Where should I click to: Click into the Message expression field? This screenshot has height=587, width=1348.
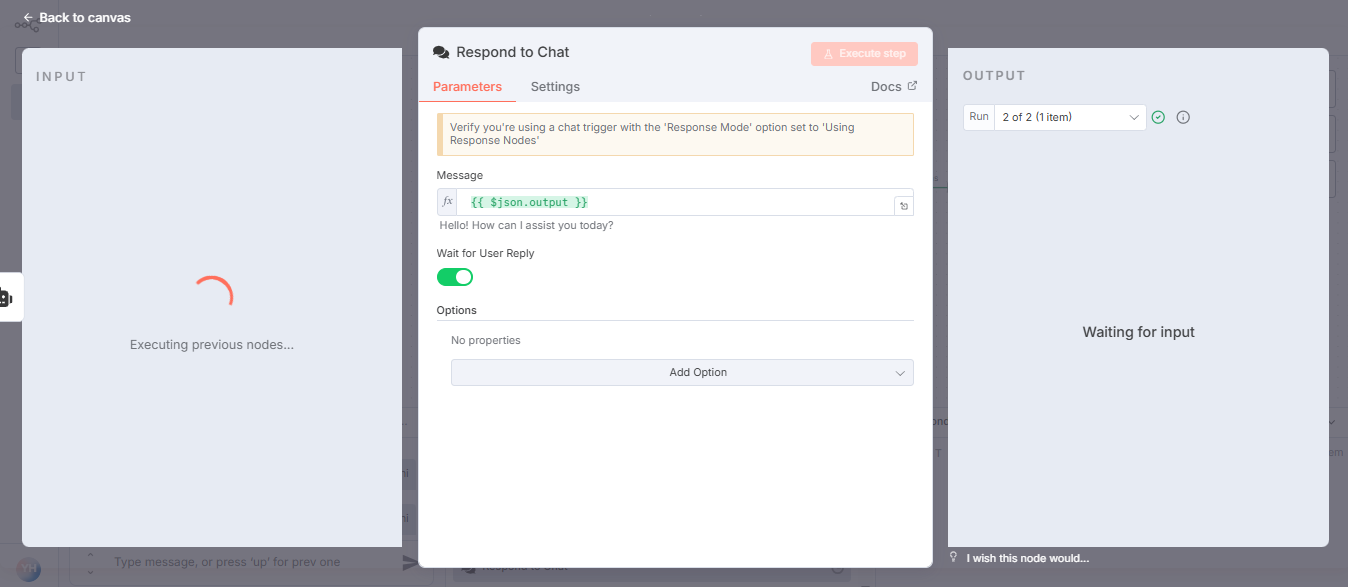pyautogui.click(x=700, y=202)
